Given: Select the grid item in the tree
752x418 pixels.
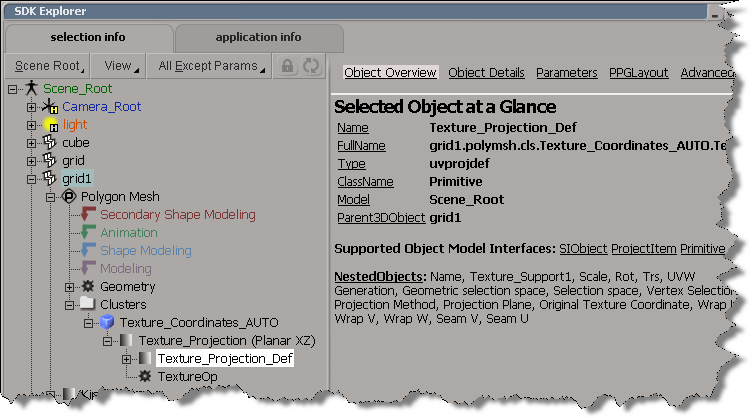Looking at the screenshot, I should tap(73, 161).
